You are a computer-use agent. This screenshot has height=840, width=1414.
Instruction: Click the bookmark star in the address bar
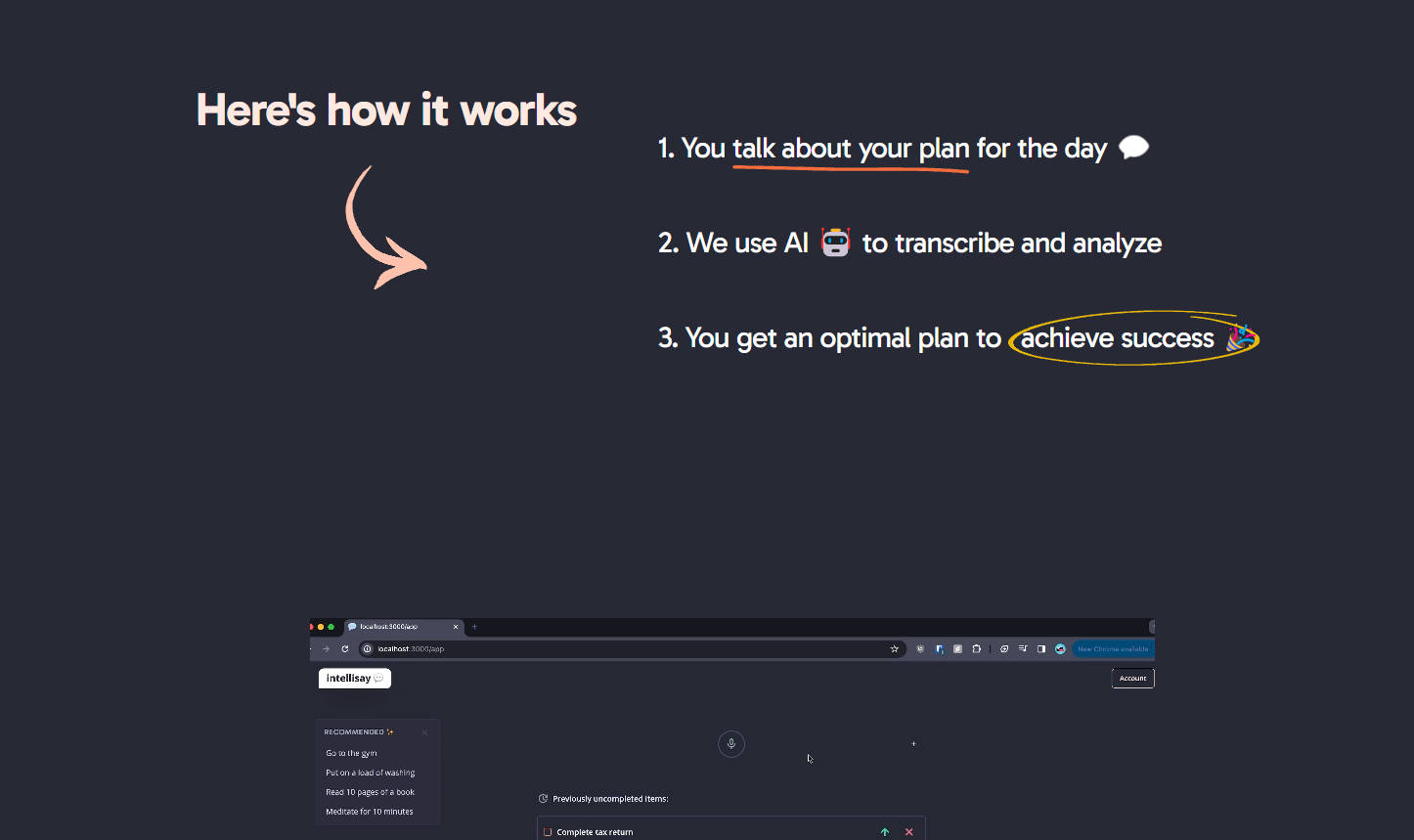[x=894, y=649]
